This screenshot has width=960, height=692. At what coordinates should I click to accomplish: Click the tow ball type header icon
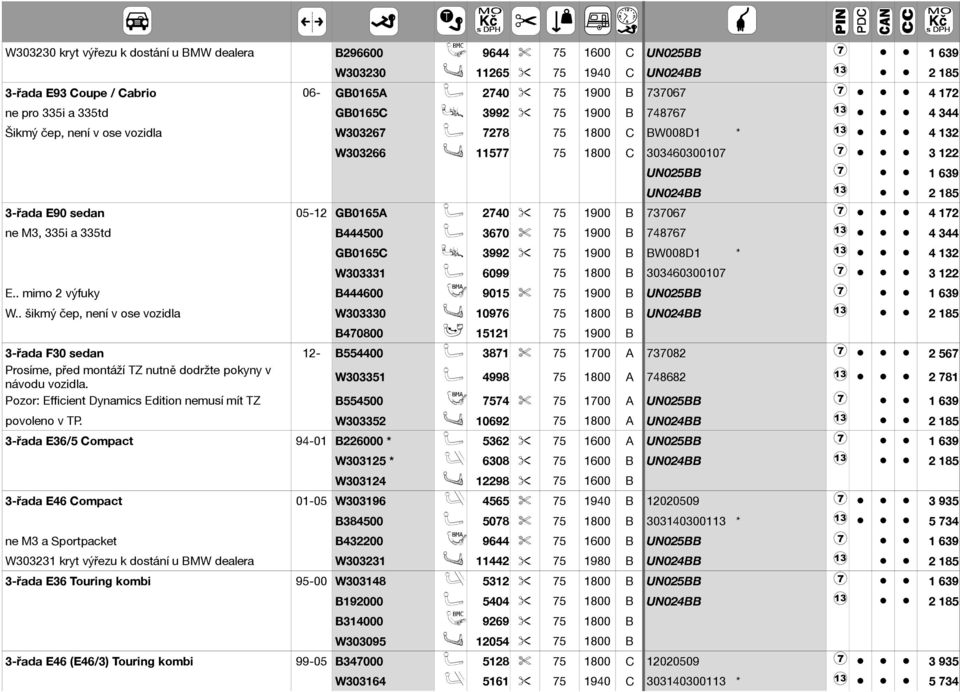click(x=452, y=21)
